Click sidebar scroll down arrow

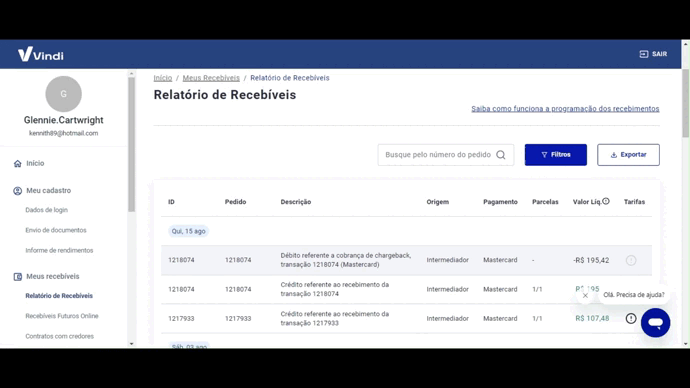point(132,344)
